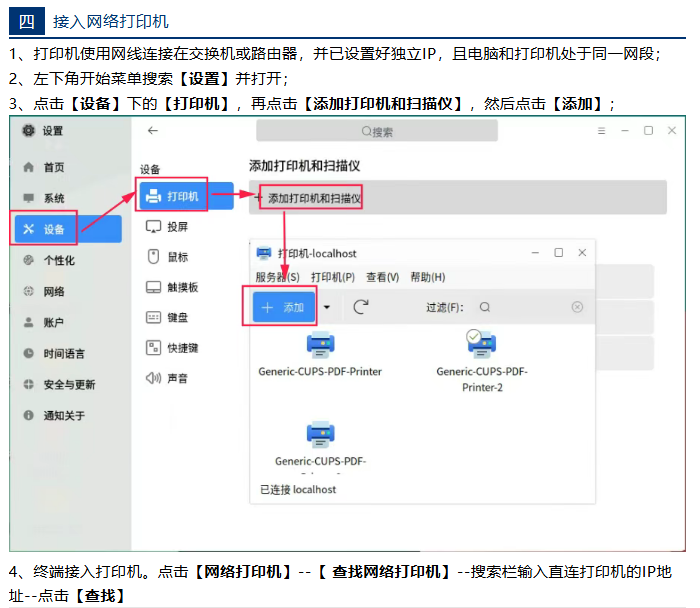The width and height of the screenshot is (700, 608).
Task: Open the 服务器(S) menu
Action: click(x=277, y=277)
